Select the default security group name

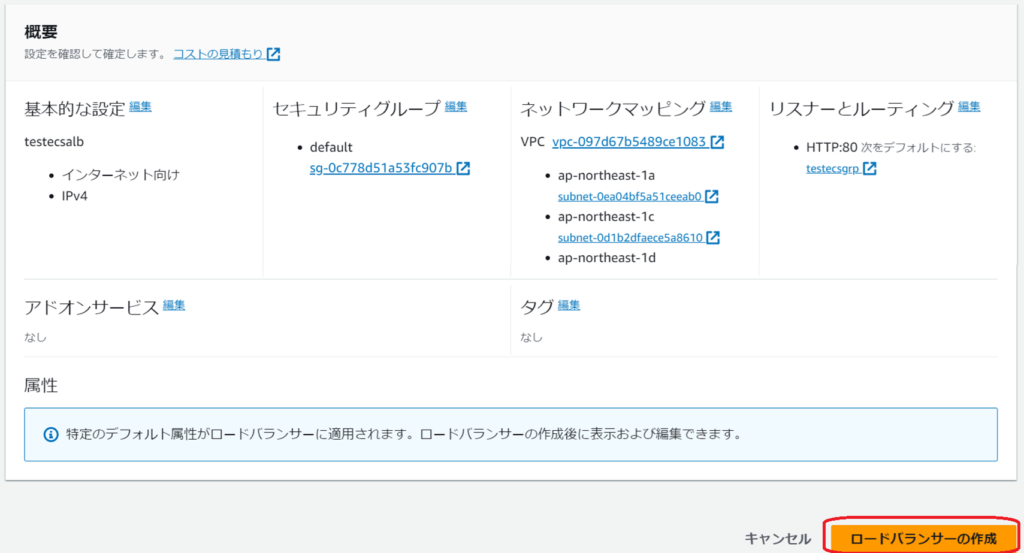331,148
